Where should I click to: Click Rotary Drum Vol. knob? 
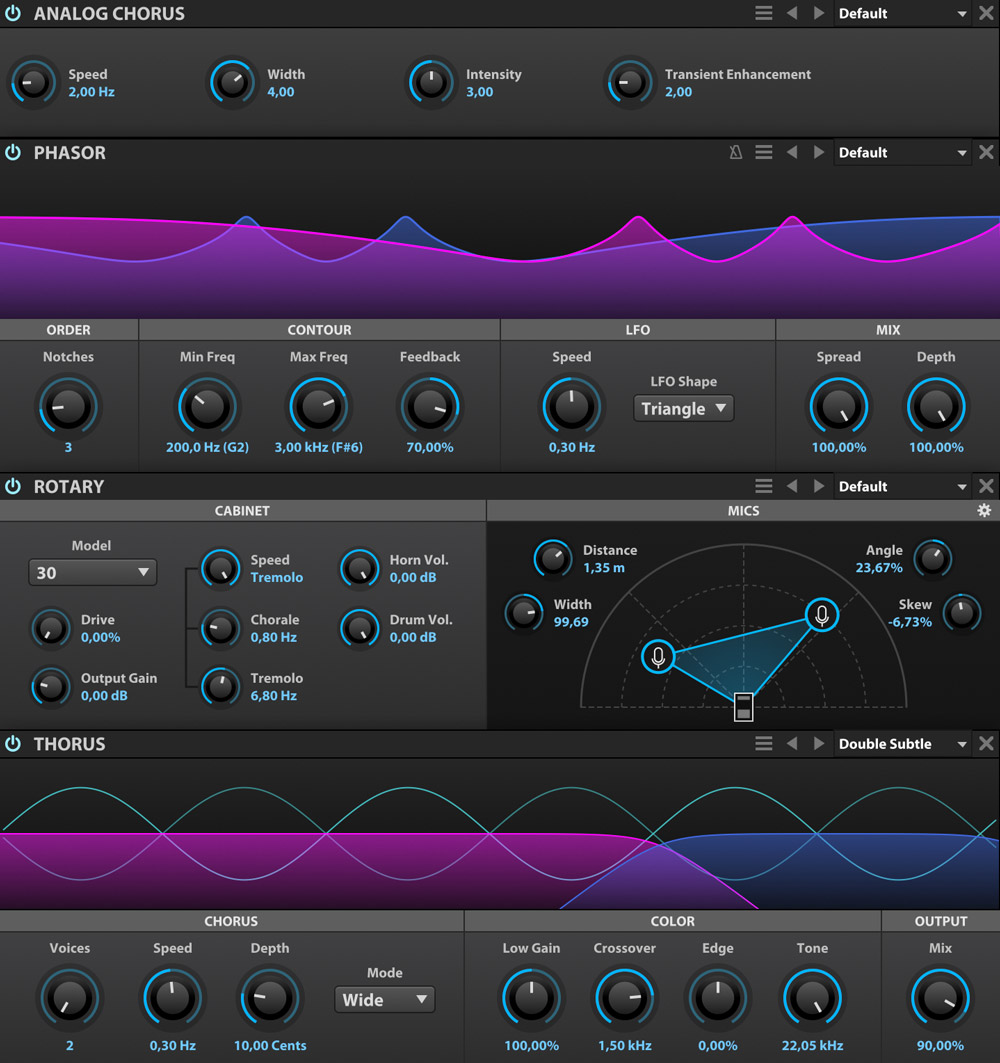click(359, 628)
